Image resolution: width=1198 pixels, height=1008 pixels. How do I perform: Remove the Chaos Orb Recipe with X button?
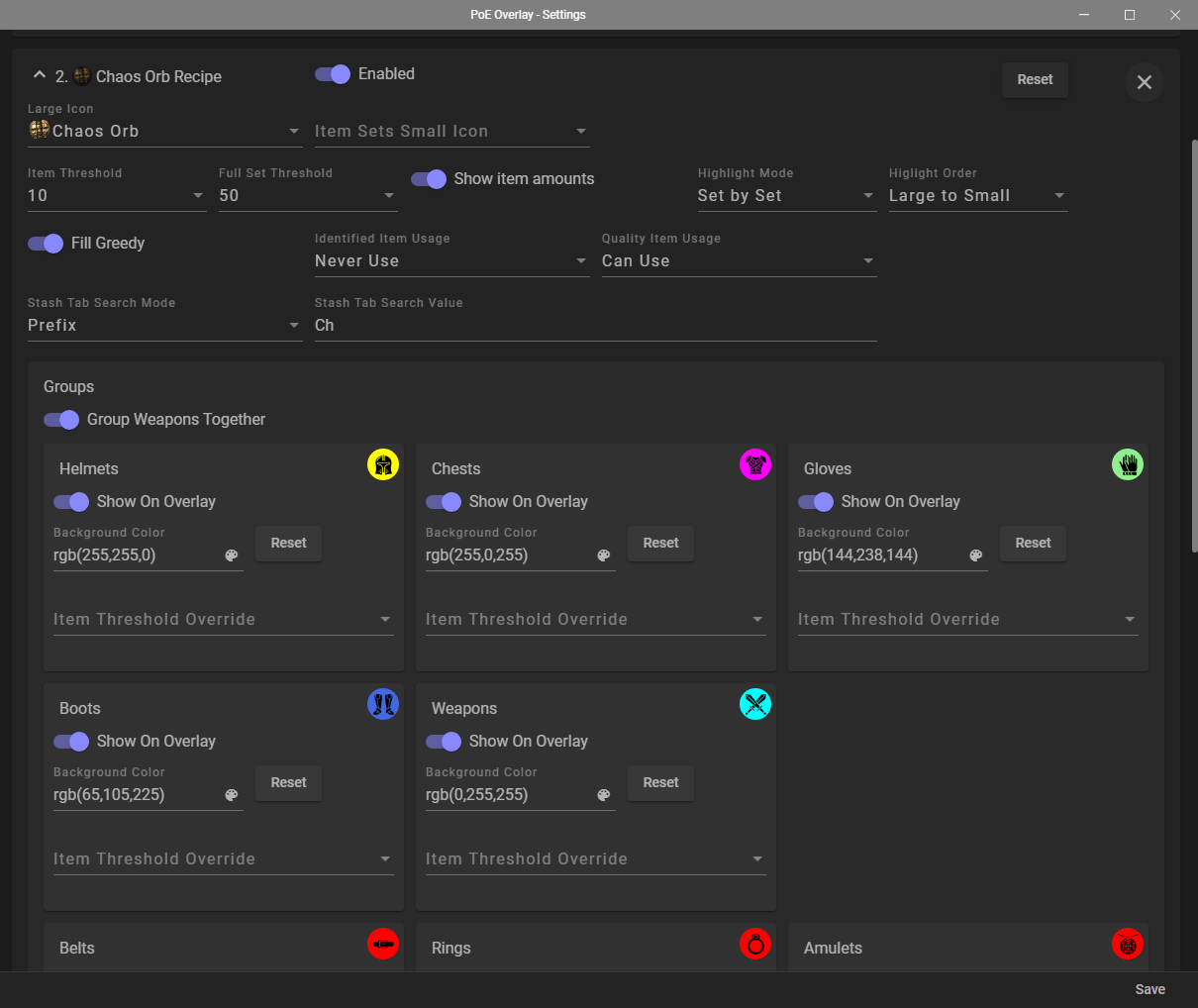[1145, 82]
